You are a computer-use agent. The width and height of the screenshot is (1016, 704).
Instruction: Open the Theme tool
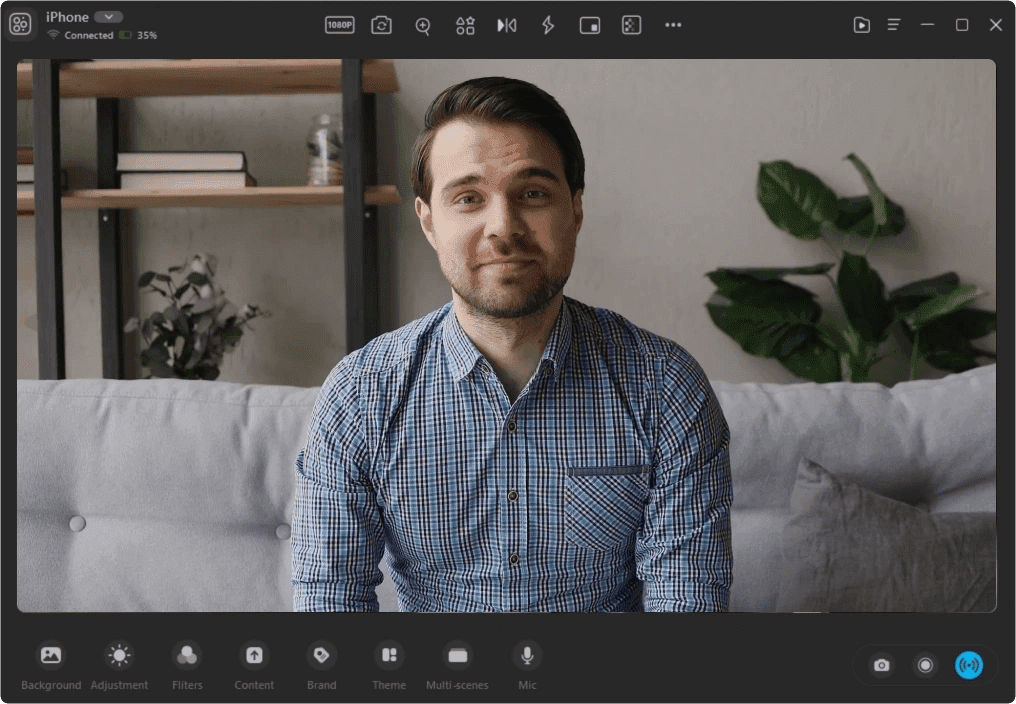tap(389, 665)
